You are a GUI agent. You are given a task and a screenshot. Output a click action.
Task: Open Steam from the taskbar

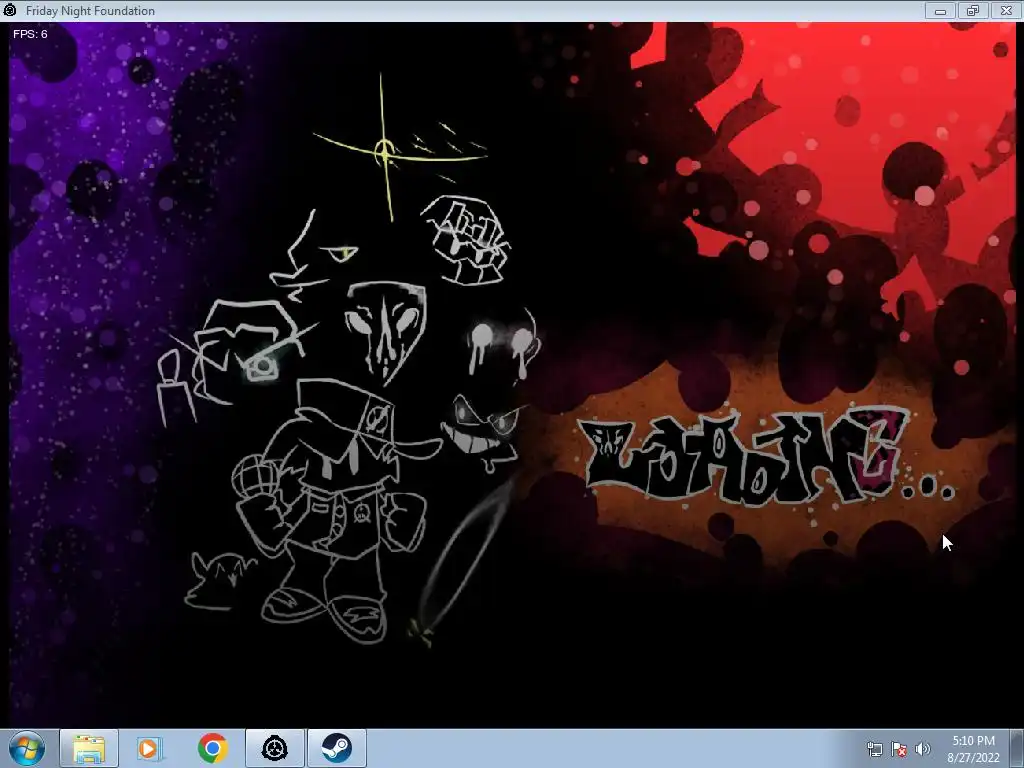(x=336, y=748)
